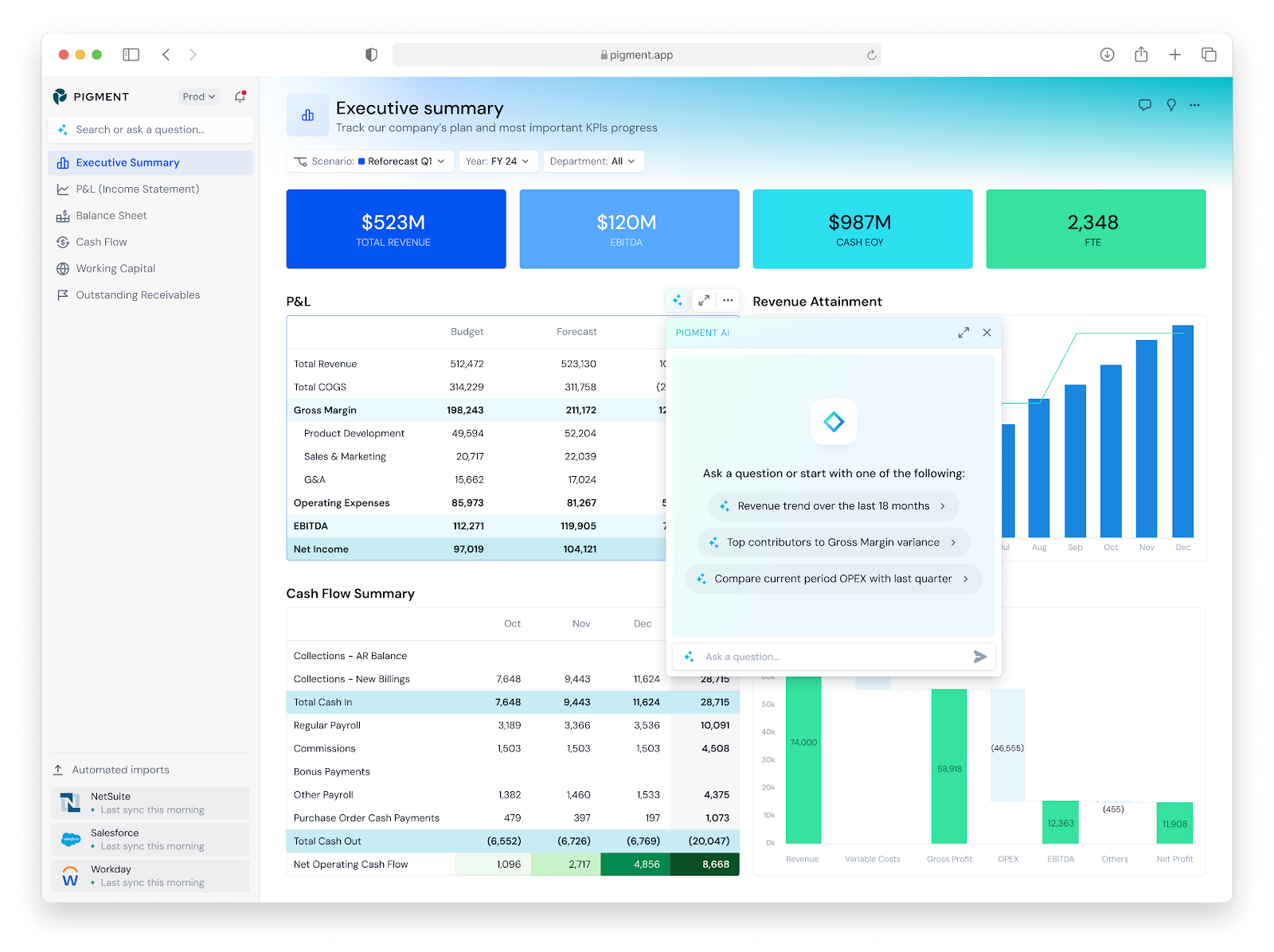
Task: Open the Cash Flow page from the sidebar
Action: tap(101, 241)
